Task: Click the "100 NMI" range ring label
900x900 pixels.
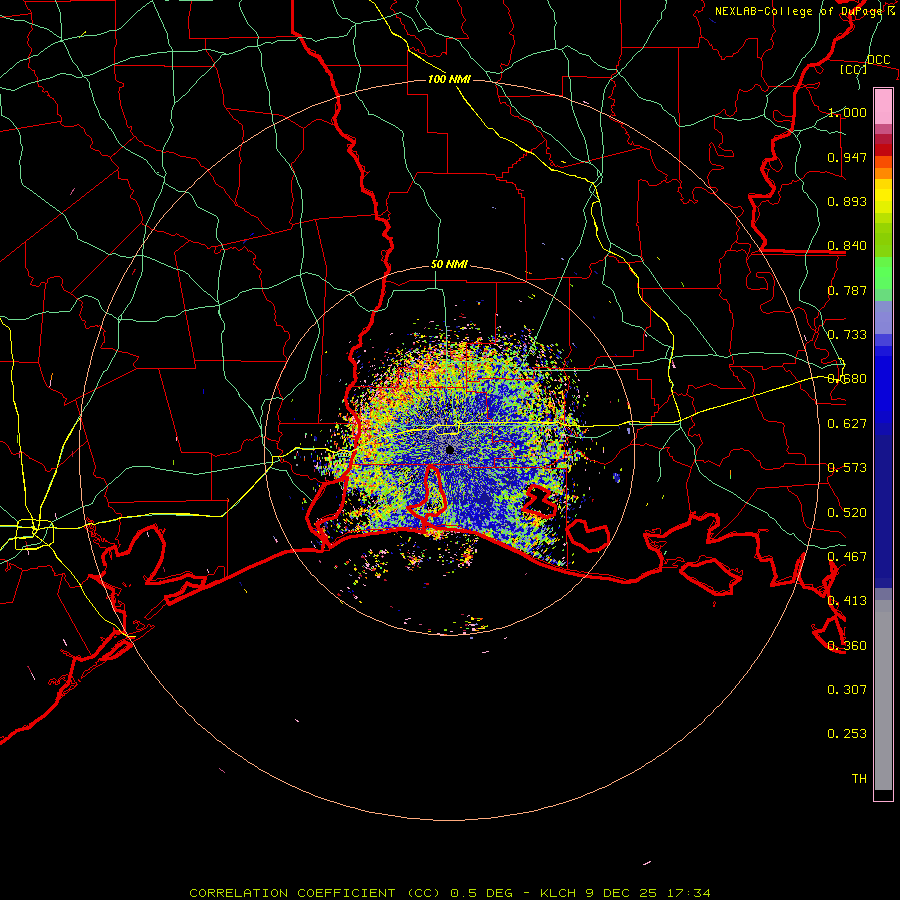Action: pyautogui.click(x=449, y=79)
